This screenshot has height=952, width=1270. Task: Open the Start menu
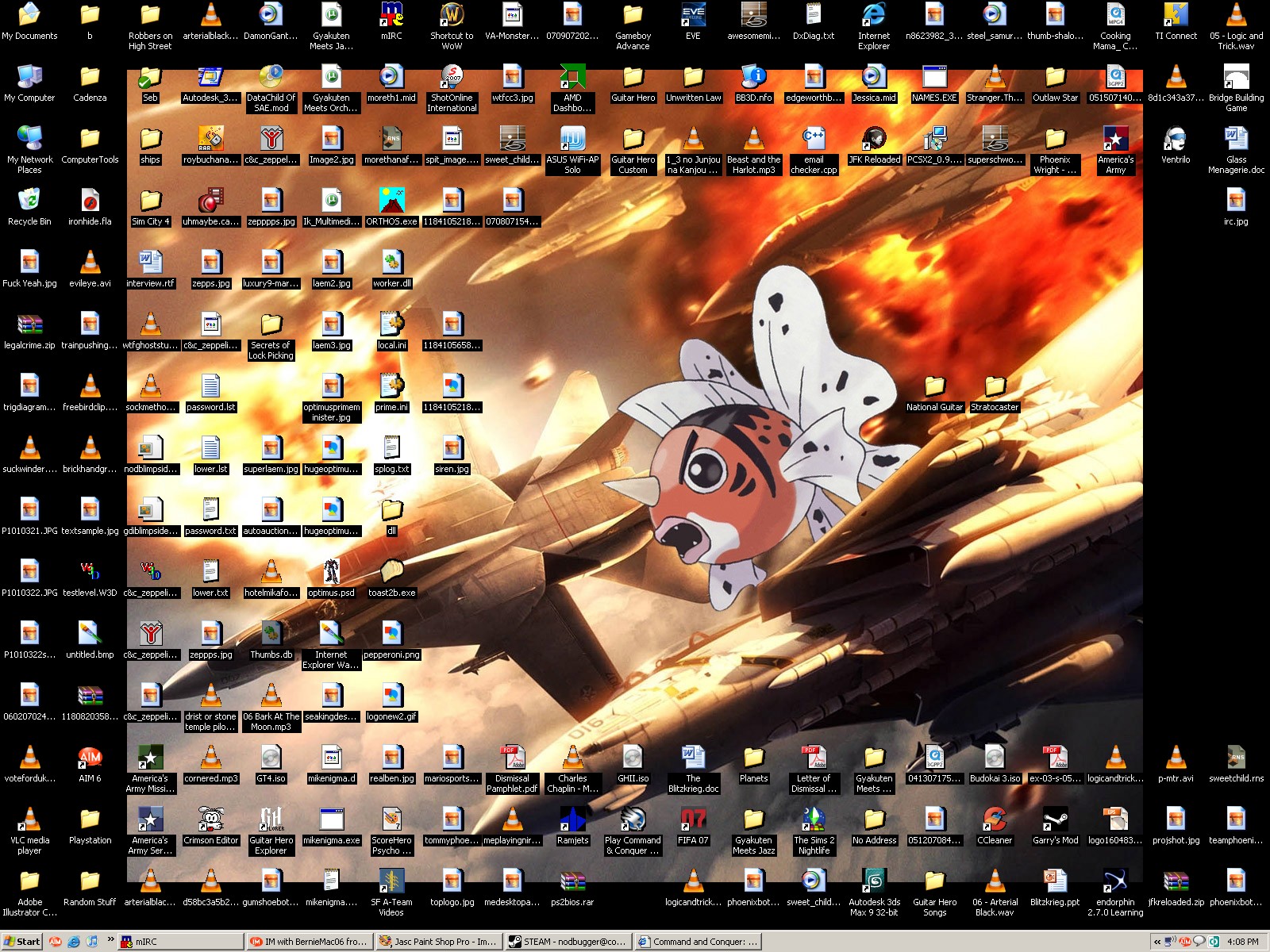pos(22,942)
